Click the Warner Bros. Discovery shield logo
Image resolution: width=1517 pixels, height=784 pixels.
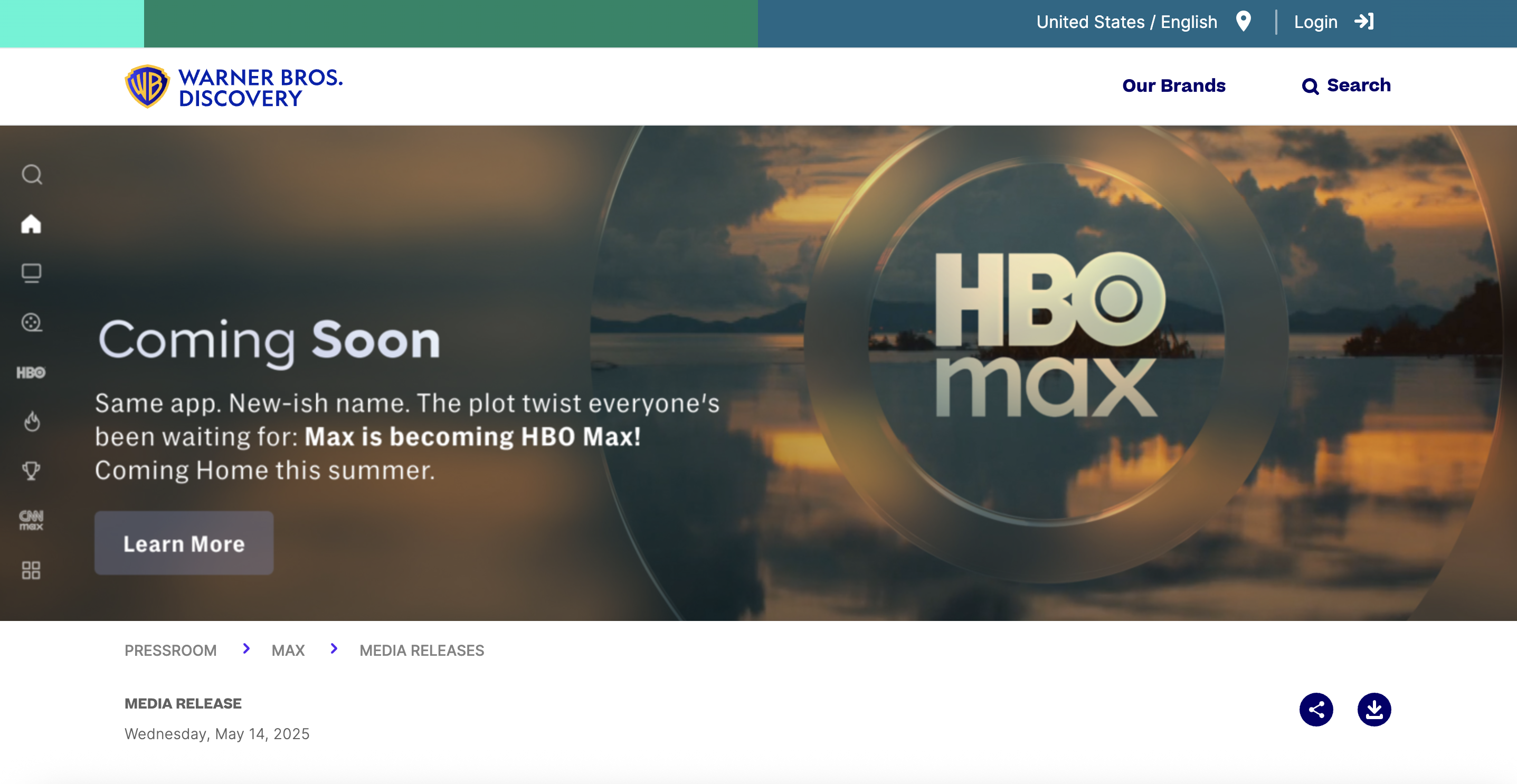click(147, 87)
